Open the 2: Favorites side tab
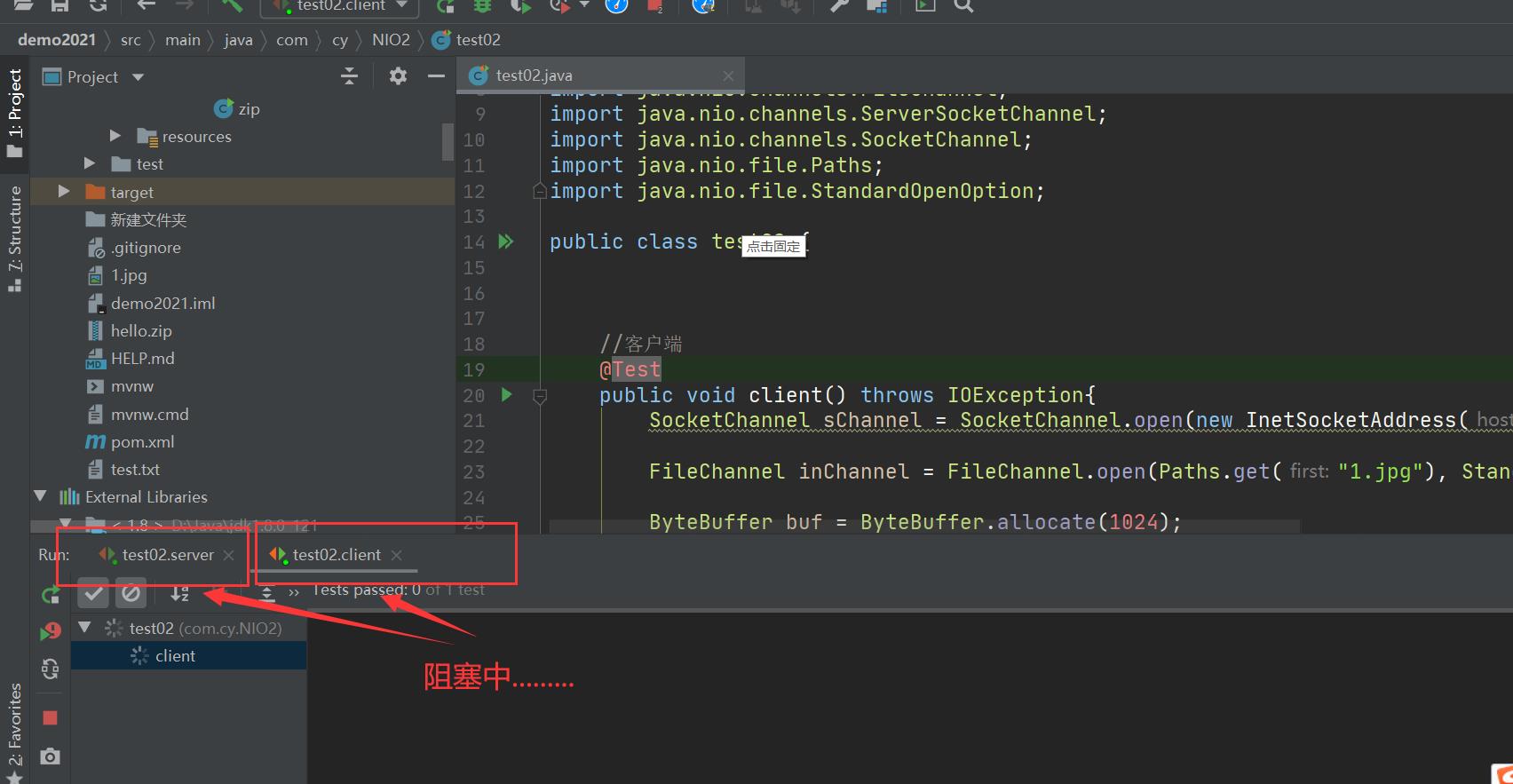1513x784 pixels. point(15,732)
